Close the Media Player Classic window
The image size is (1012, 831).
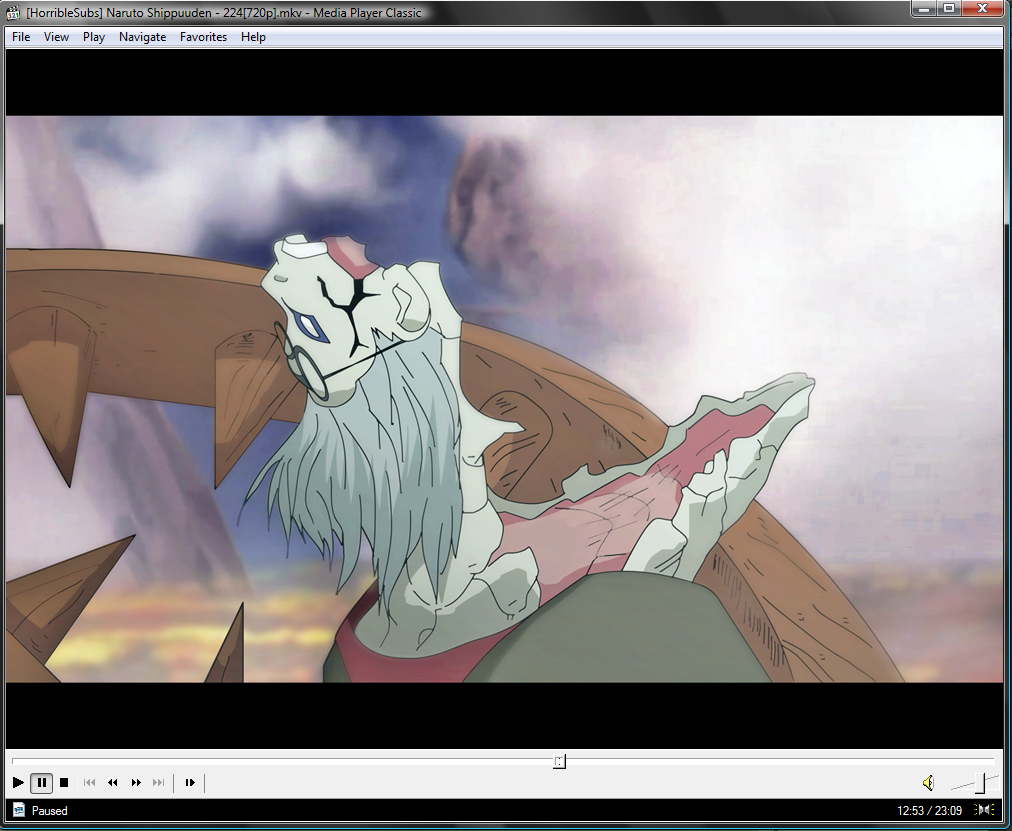982,8
